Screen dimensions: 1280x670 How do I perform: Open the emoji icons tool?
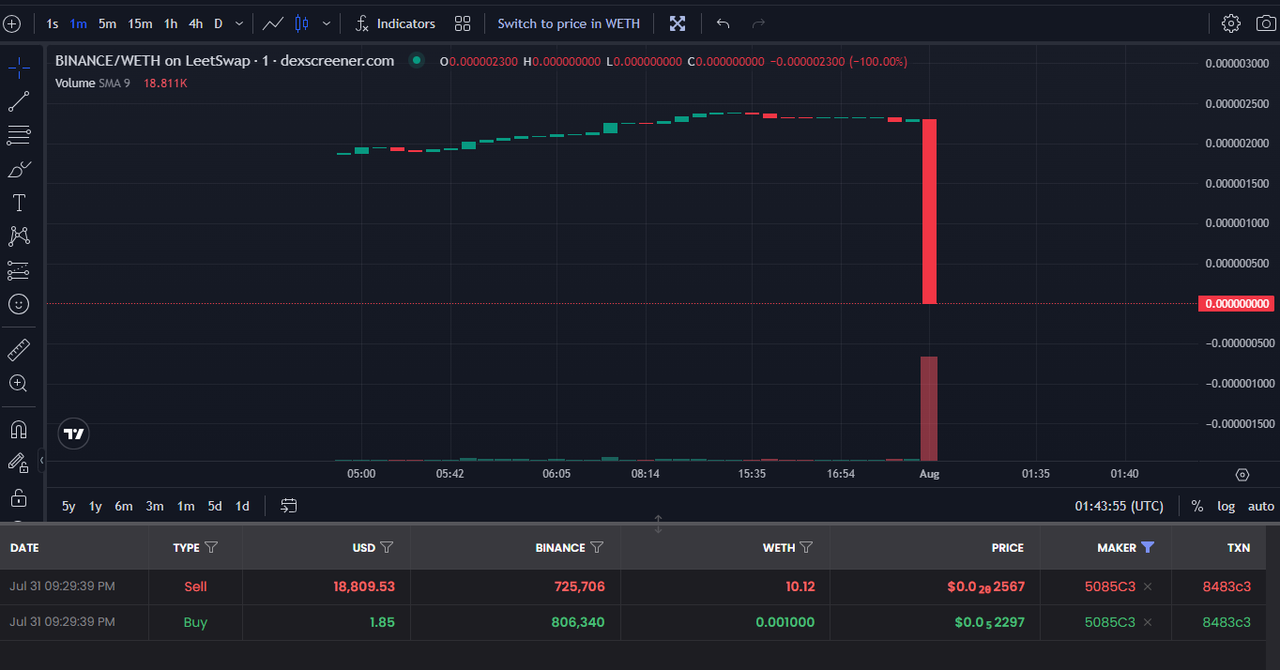coord(18,304)
